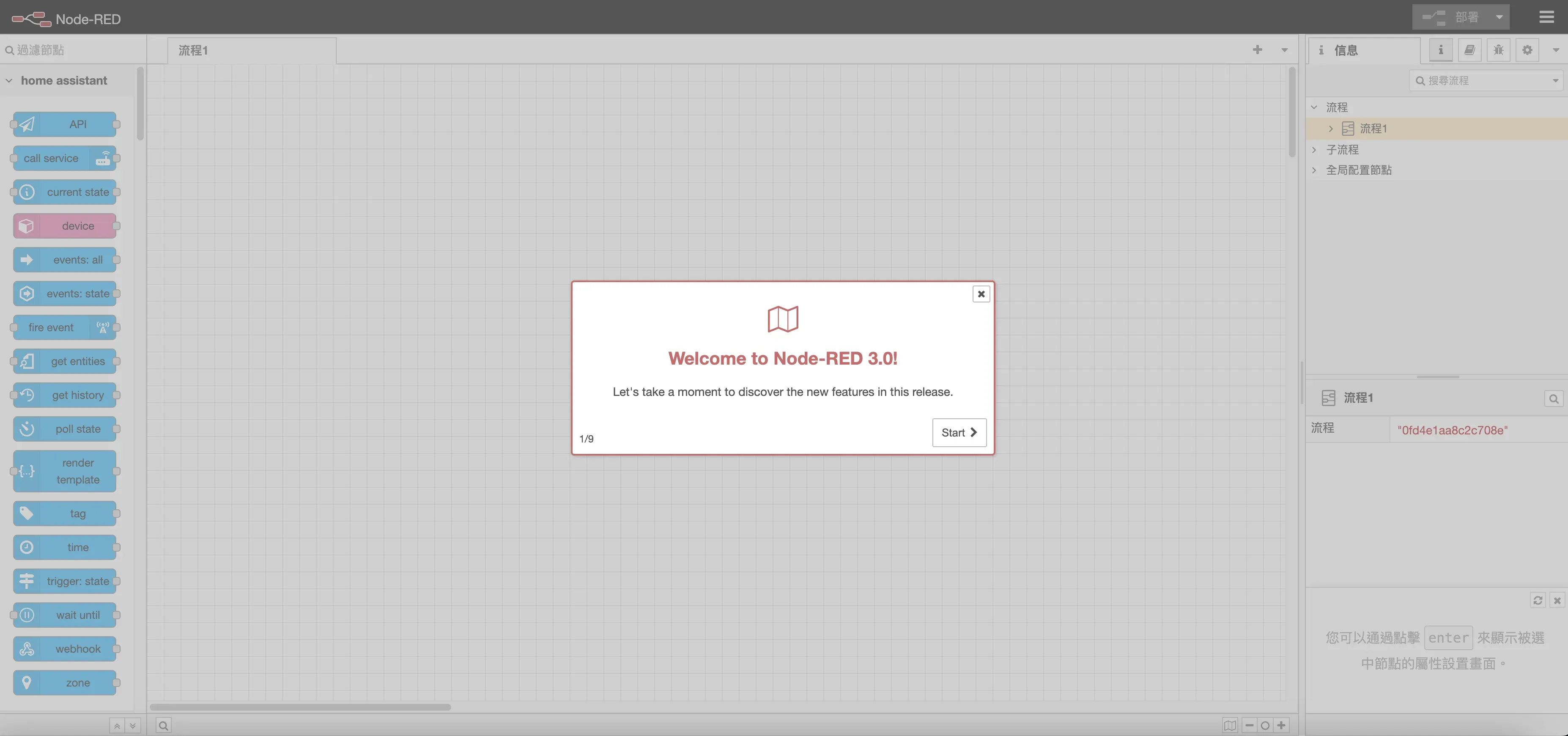
Task: Open the info sidebar tab icon
Action: click(1441, 50)
